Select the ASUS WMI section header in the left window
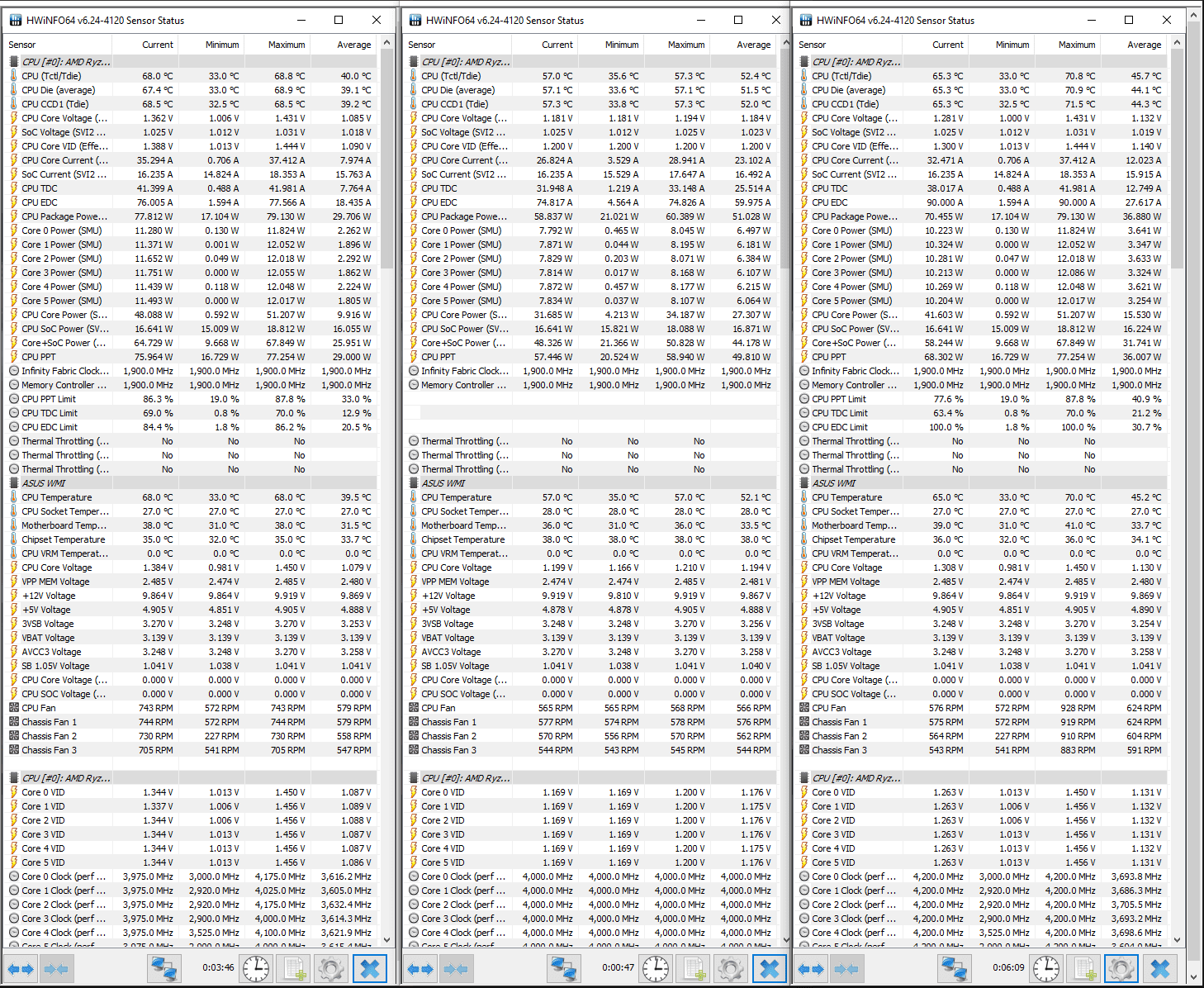Screen dimensions: 1204x988 [x=191, y=483]
